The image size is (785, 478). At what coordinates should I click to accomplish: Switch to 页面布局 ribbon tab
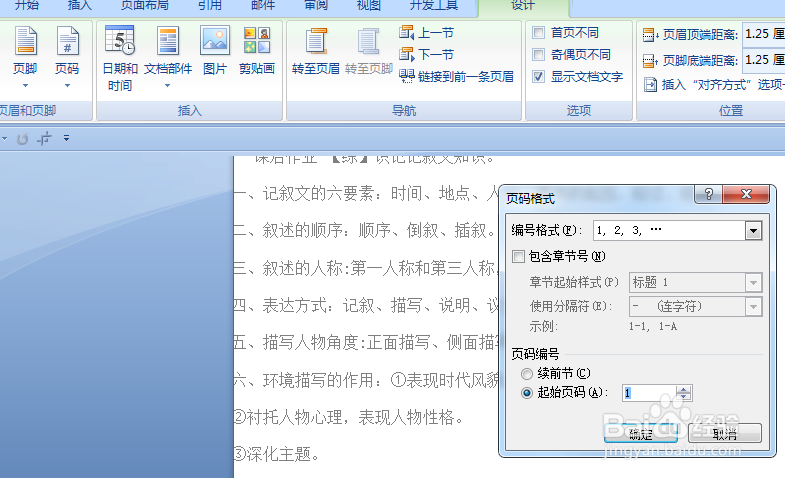pyautogui.click(x=145, y=6)
